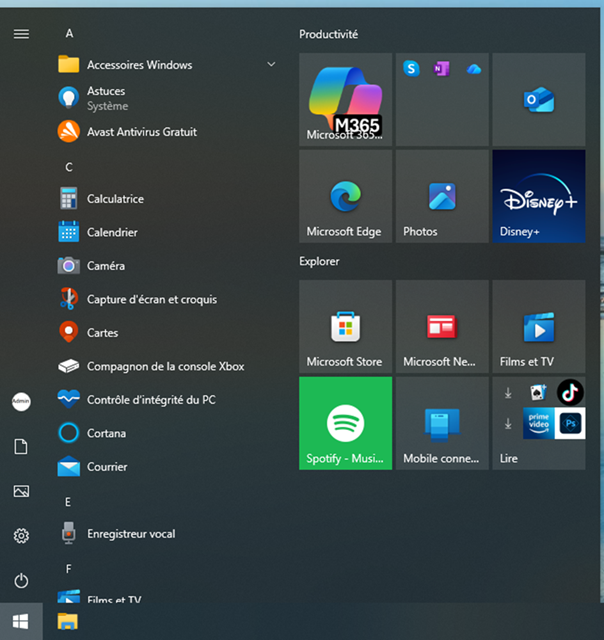Viewport: 604px width, 640px height.
Task: Open the power options menu
Action: tap(21, 580)
